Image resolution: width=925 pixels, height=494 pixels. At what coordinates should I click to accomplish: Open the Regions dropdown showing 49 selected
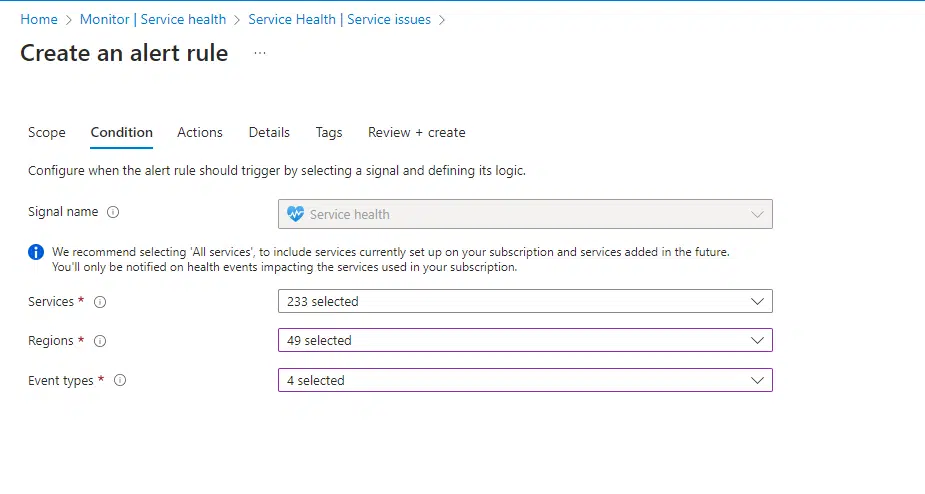pyautogui.click(x=525, y=340)
